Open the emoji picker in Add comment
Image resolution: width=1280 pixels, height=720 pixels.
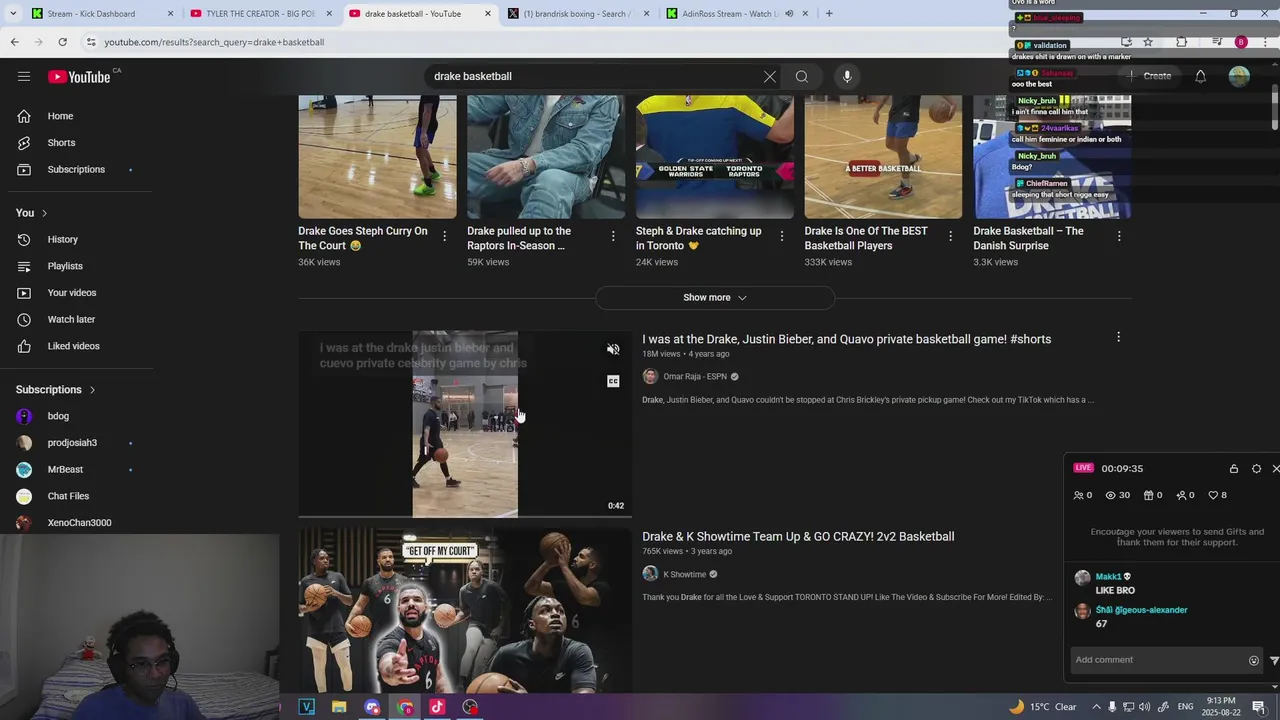point(1253,660)
